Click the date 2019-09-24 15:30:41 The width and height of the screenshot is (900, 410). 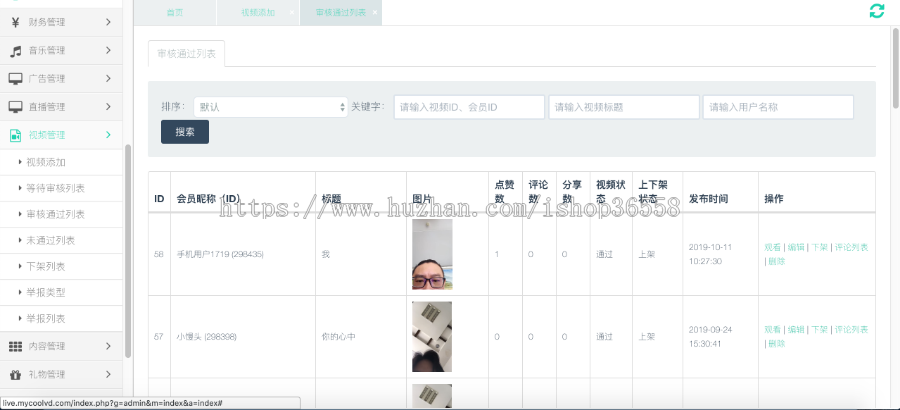click(x=713, y=336)
